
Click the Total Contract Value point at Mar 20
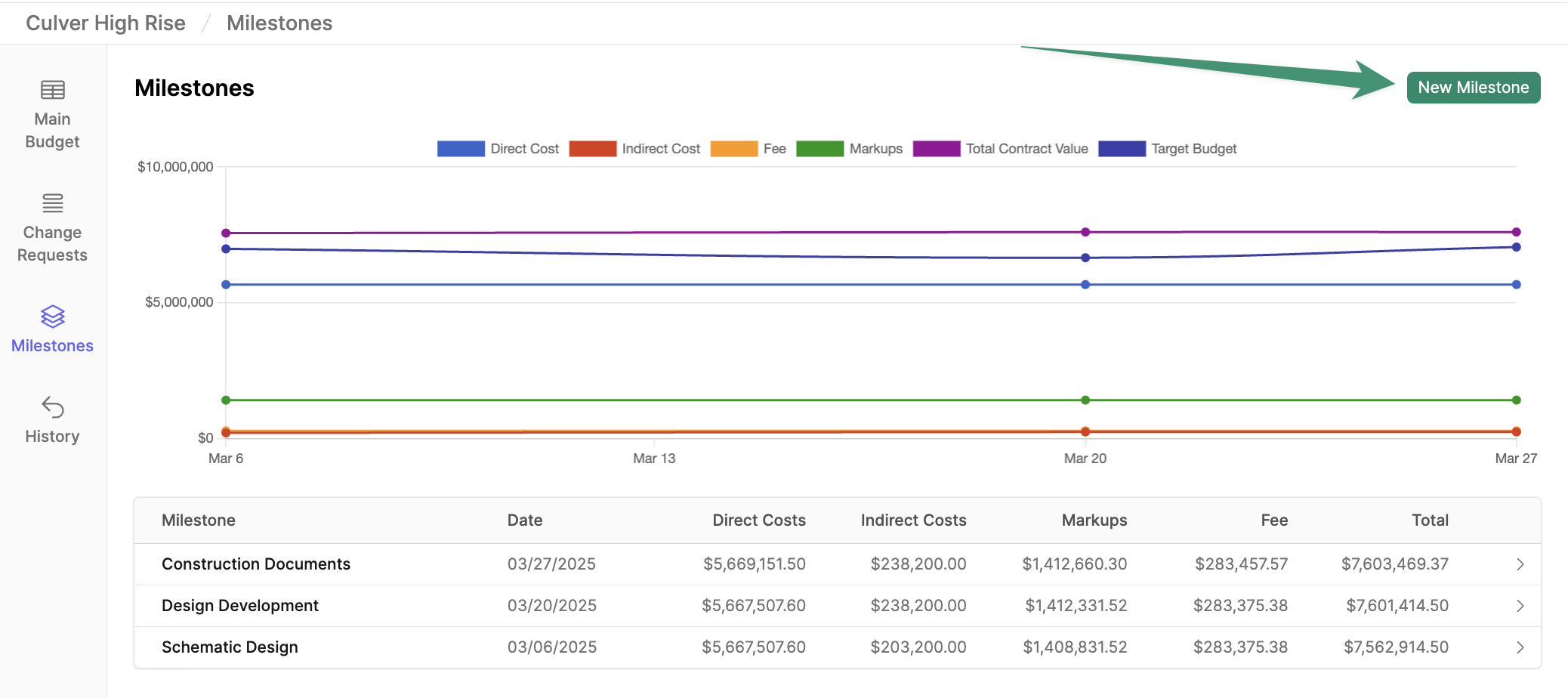pos(1085,232)
